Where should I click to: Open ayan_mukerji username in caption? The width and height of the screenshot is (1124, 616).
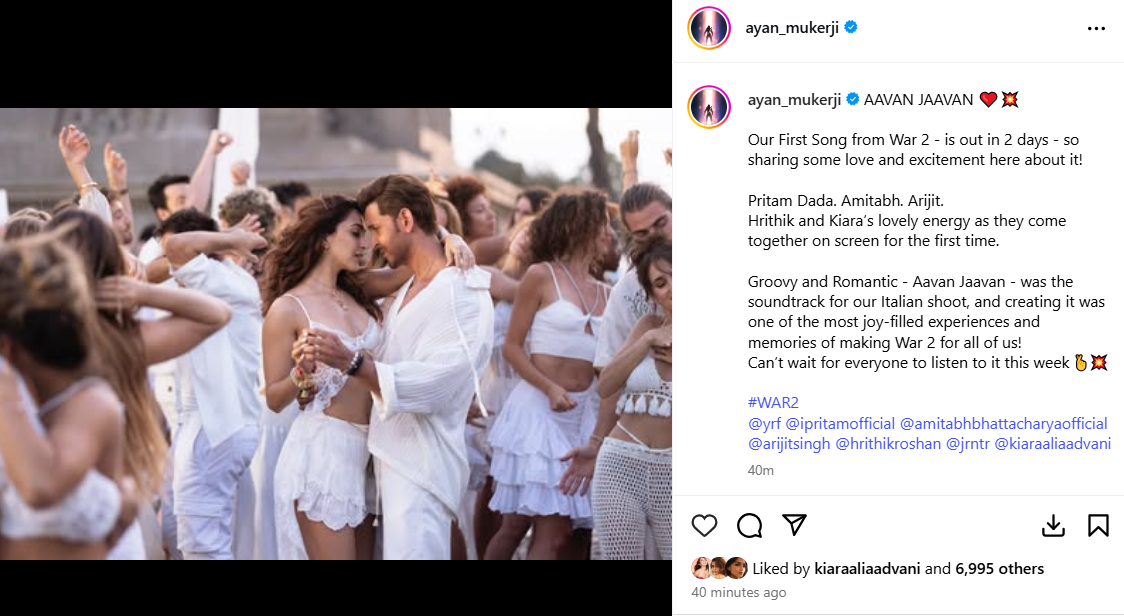795,99
